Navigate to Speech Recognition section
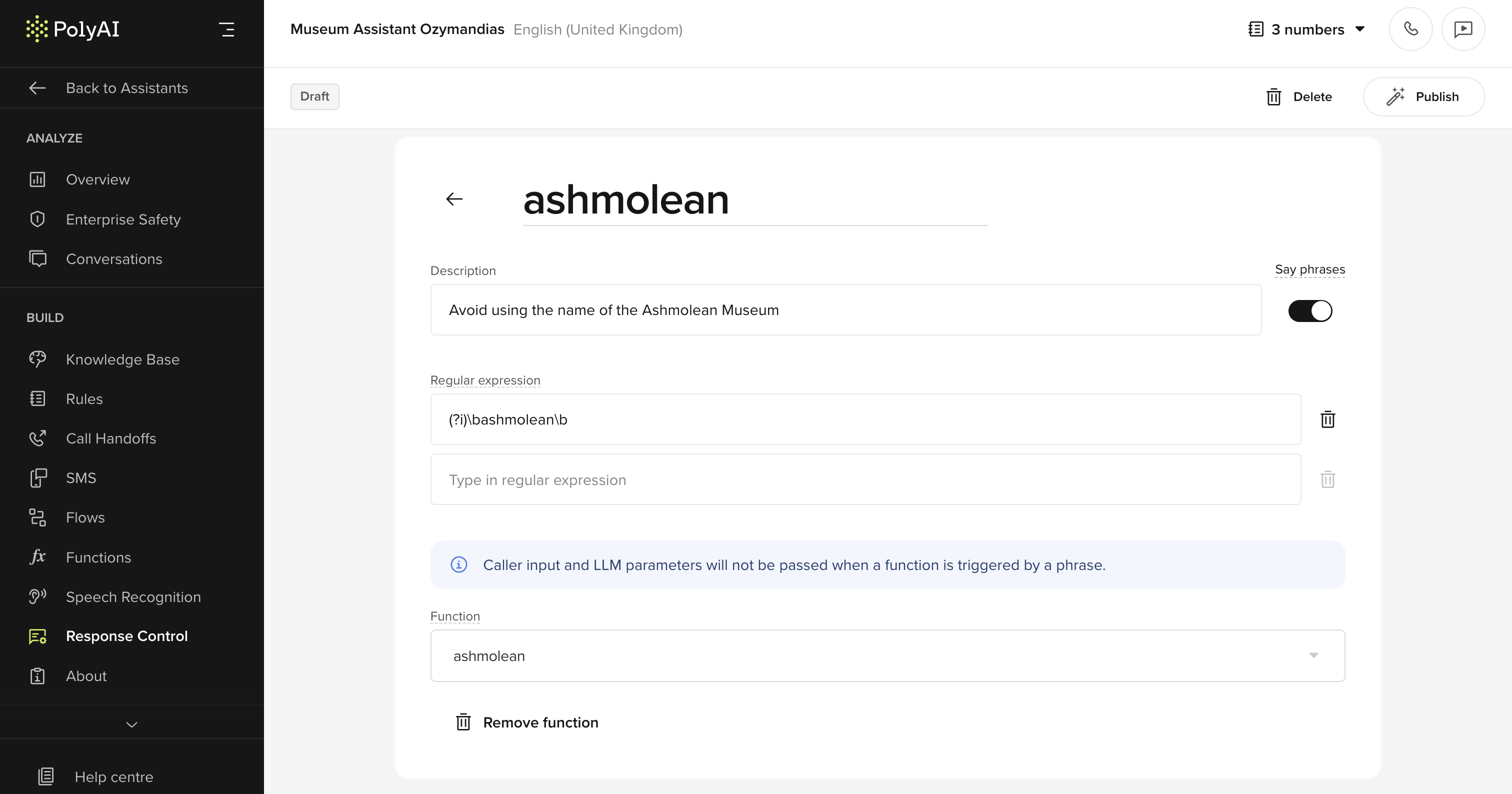This screenshot has width=1512, height=794. 133,597
